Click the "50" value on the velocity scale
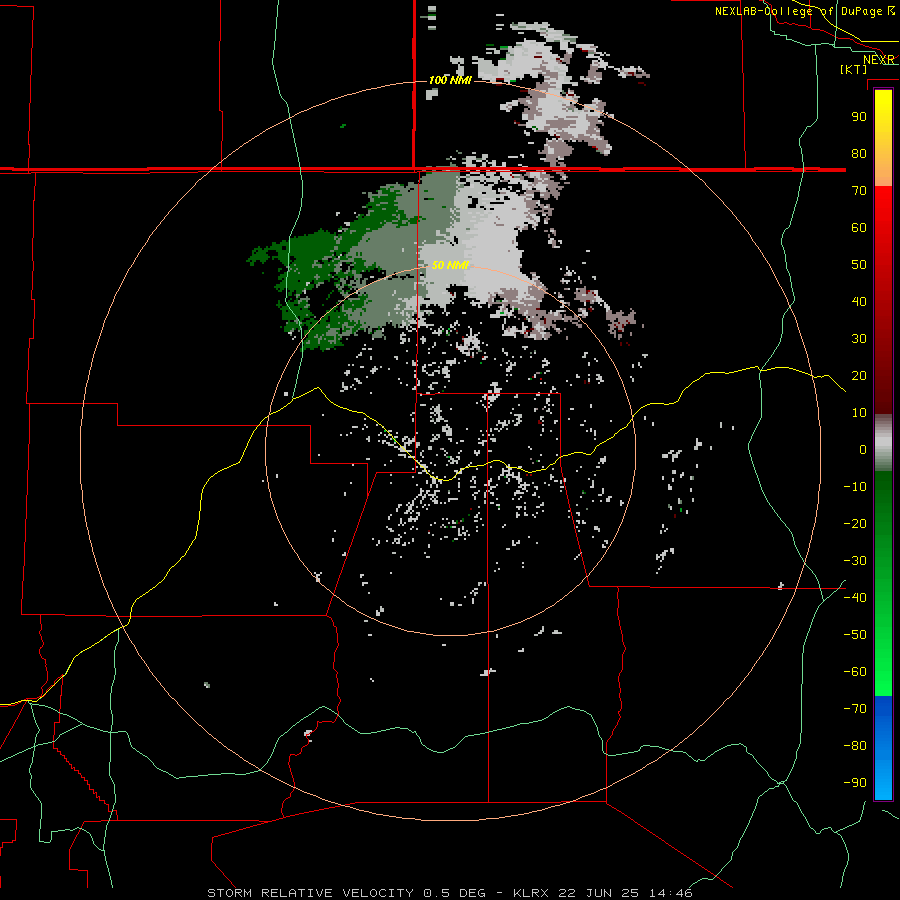The image size is (900, 900). click(x=859, y=265)
